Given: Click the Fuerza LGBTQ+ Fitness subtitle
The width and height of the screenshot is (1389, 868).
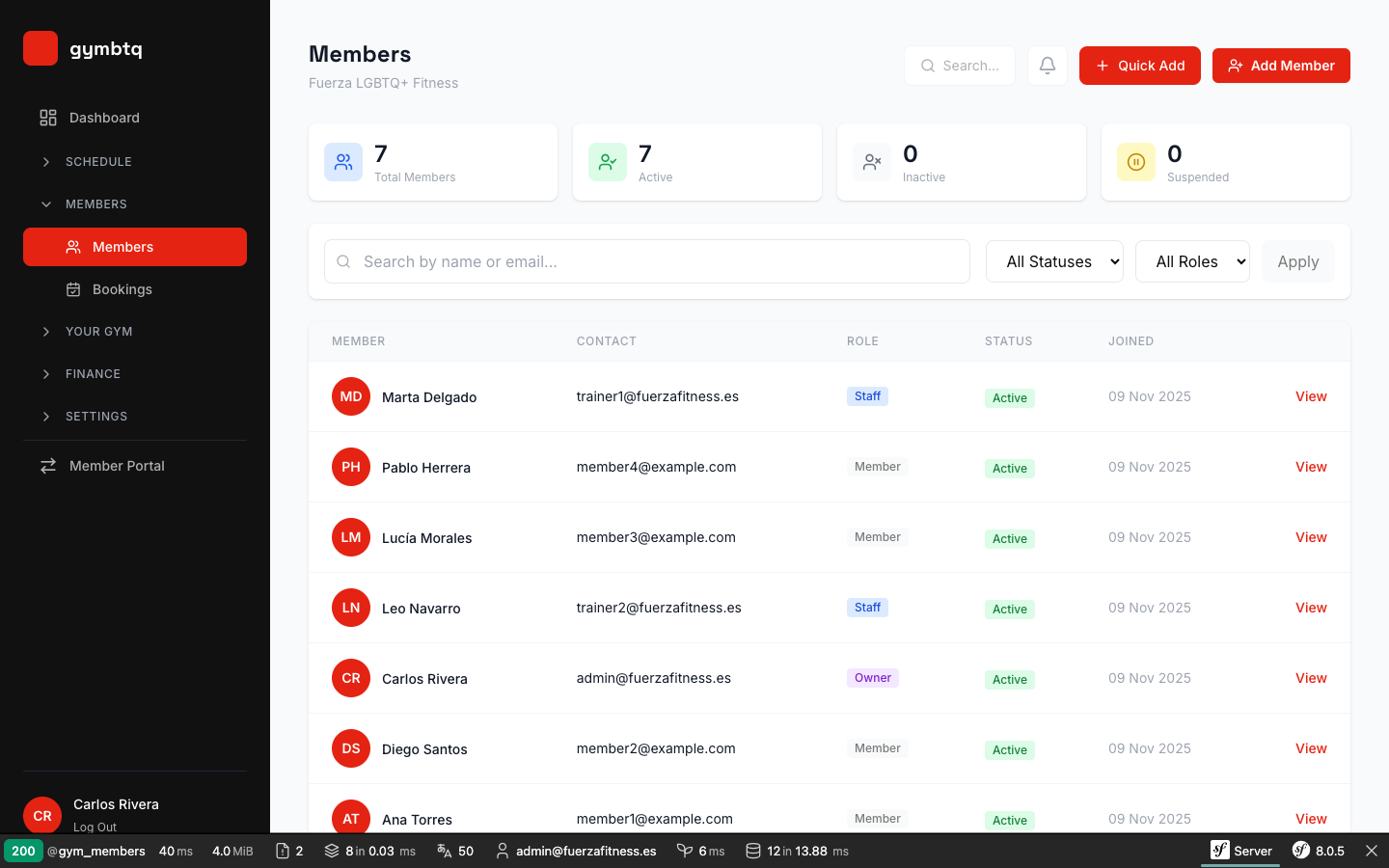Looking at the screenshot, I should [383, 83].
